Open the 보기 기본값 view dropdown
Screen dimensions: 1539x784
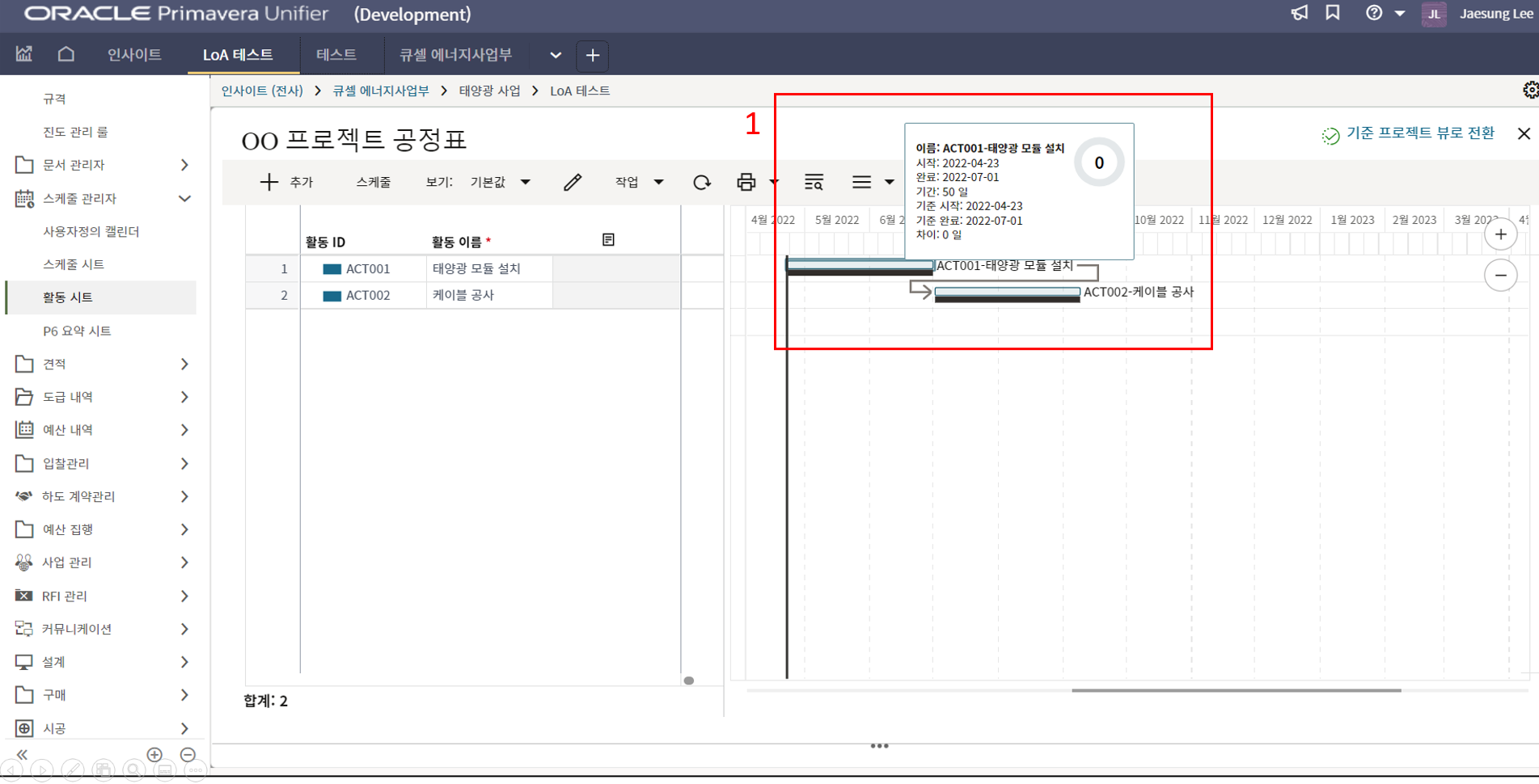pos(500,183)
